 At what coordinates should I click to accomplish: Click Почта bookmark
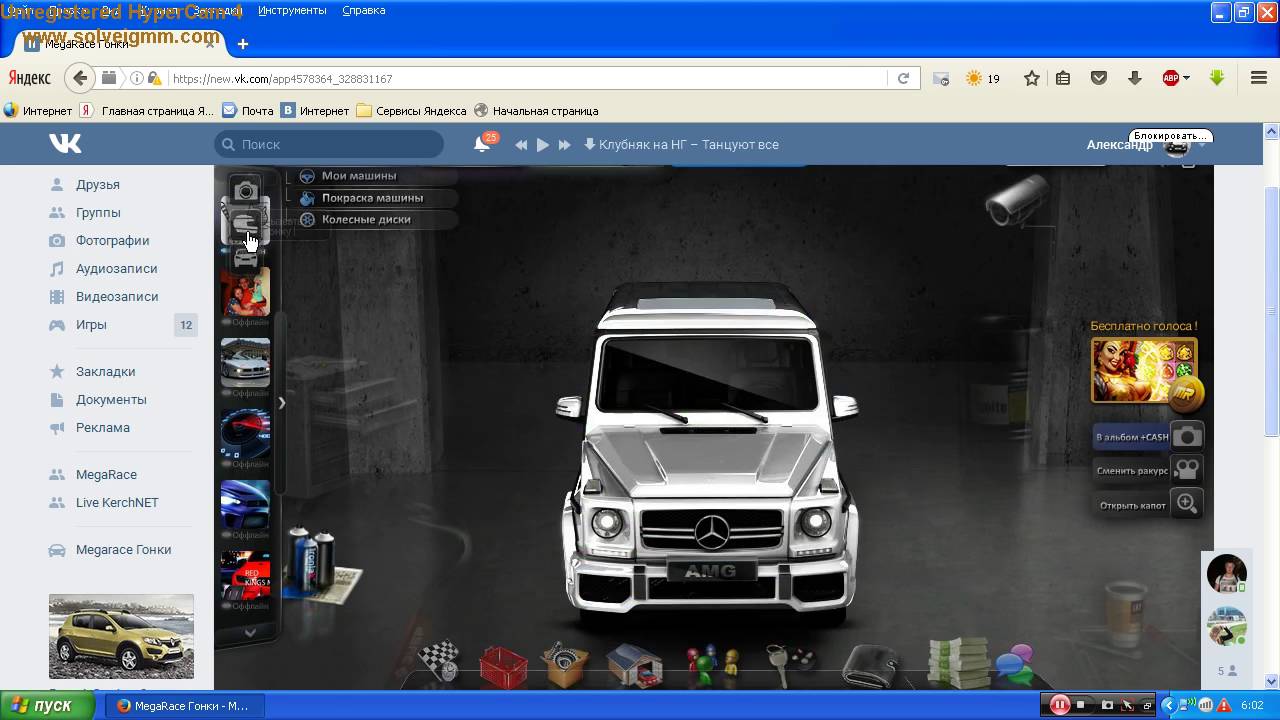point(247,111)
